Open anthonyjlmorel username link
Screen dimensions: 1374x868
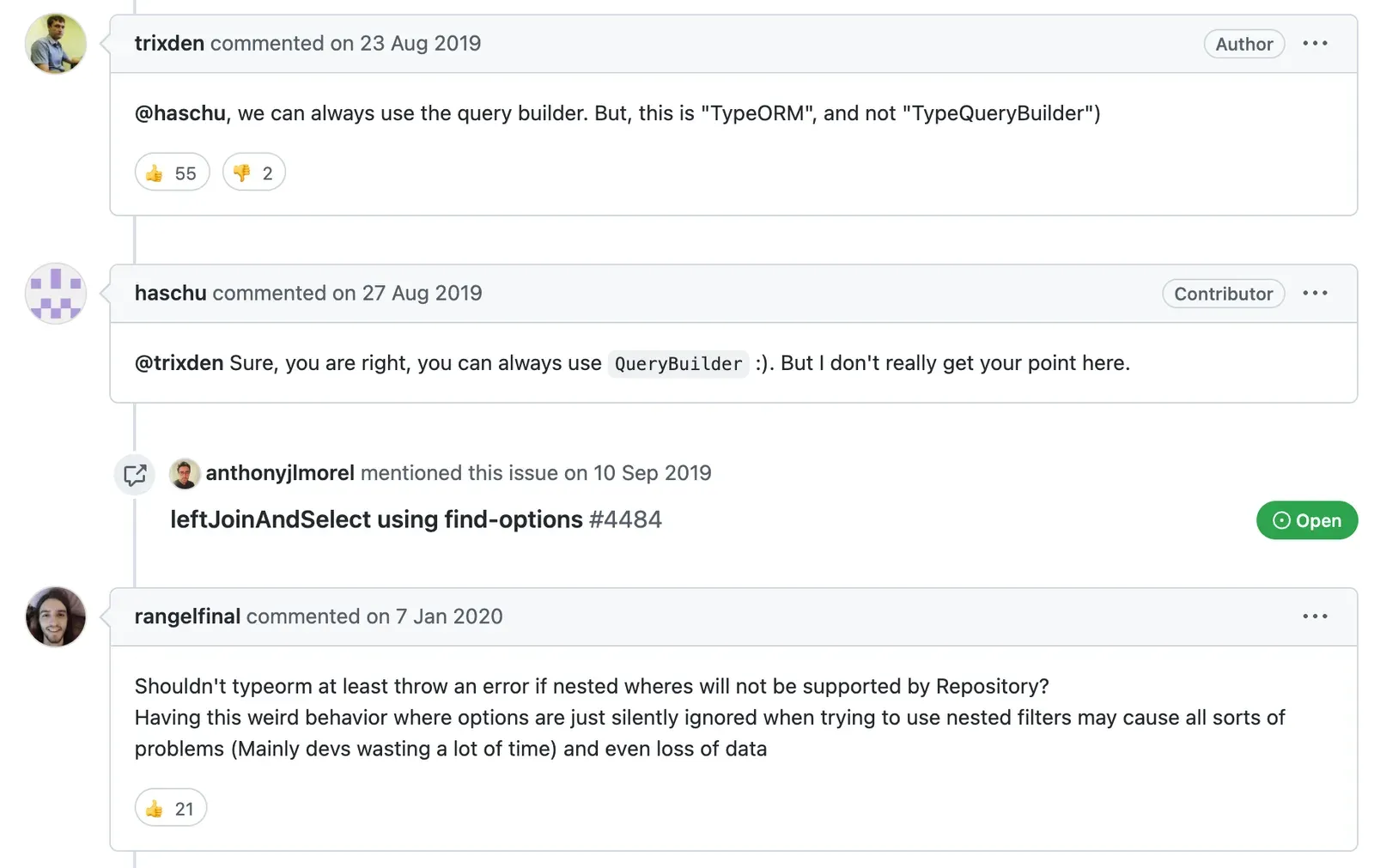click(x=280, y=473)
